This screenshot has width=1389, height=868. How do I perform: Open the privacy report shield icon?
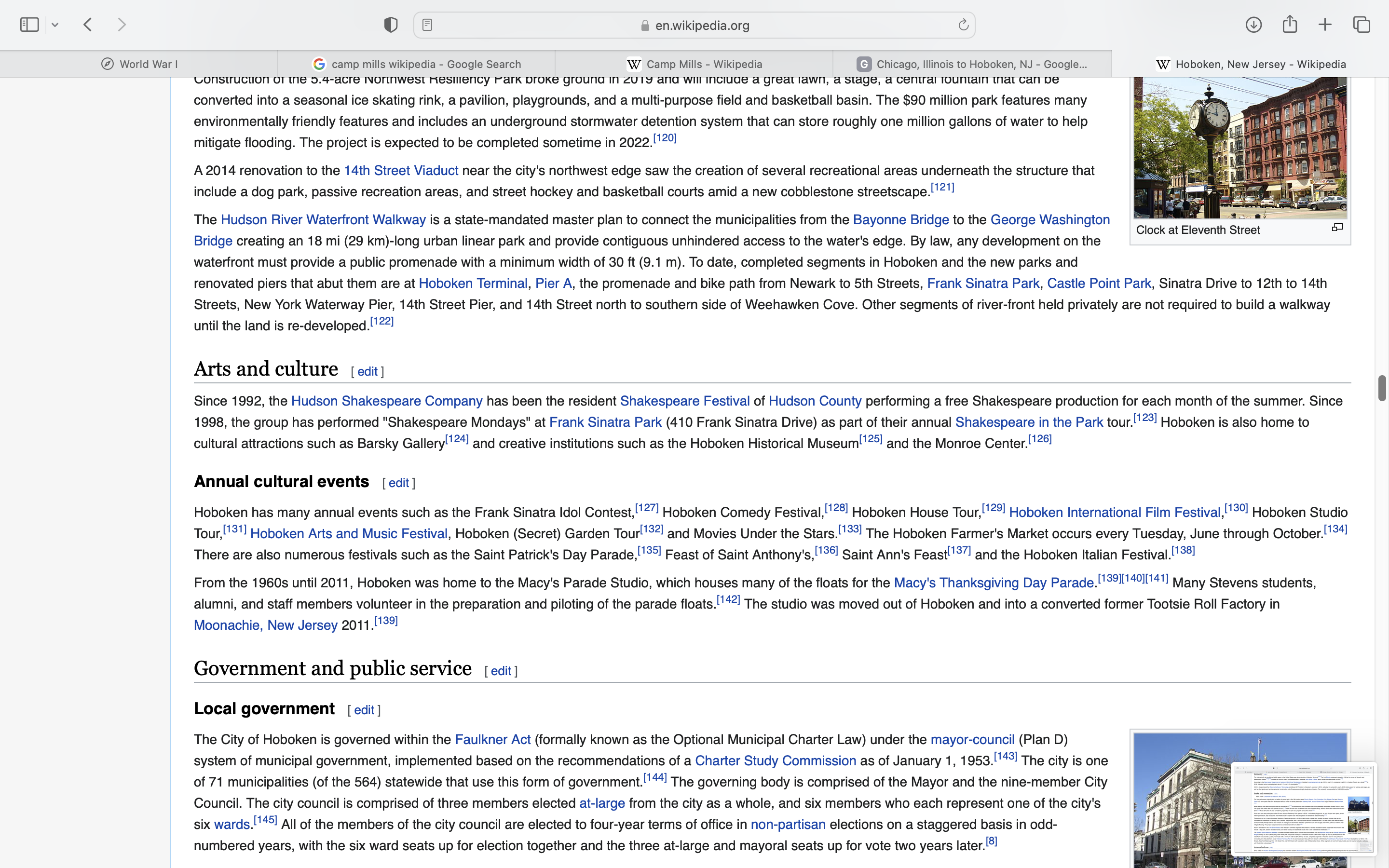(x=391, y=25)
